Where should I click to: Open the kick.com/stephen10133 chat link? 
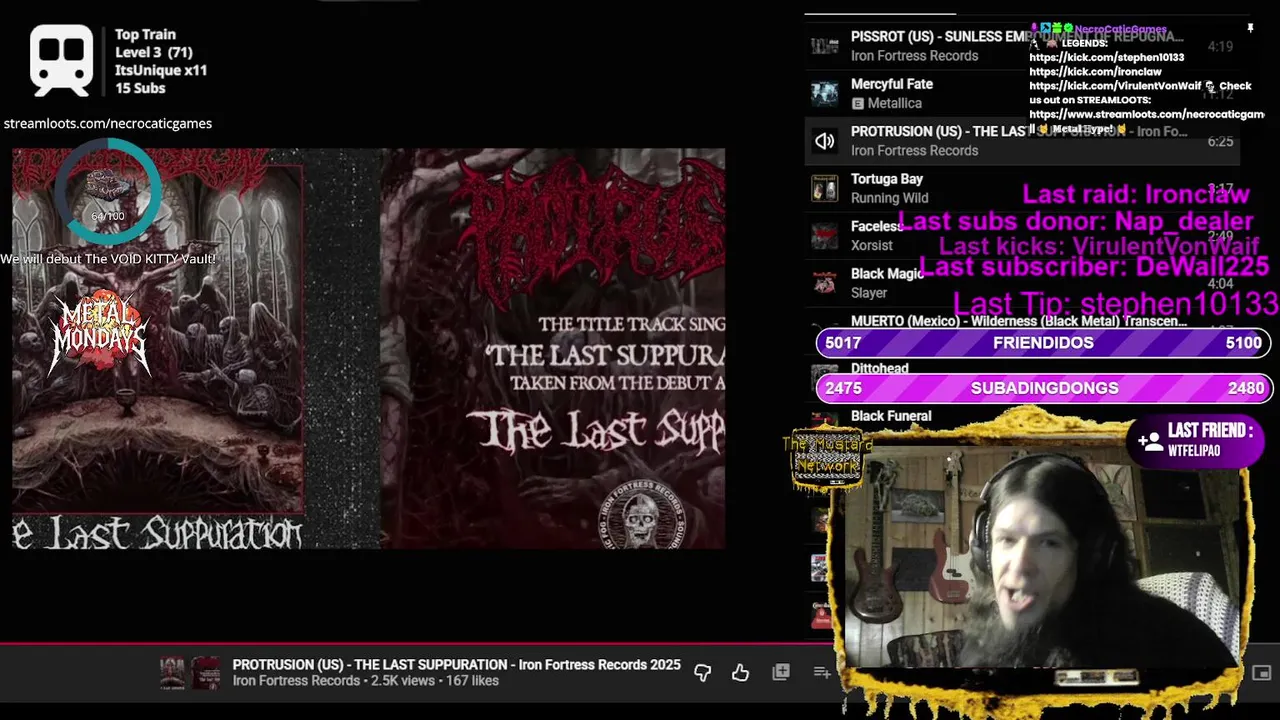tap(1106, 58)
